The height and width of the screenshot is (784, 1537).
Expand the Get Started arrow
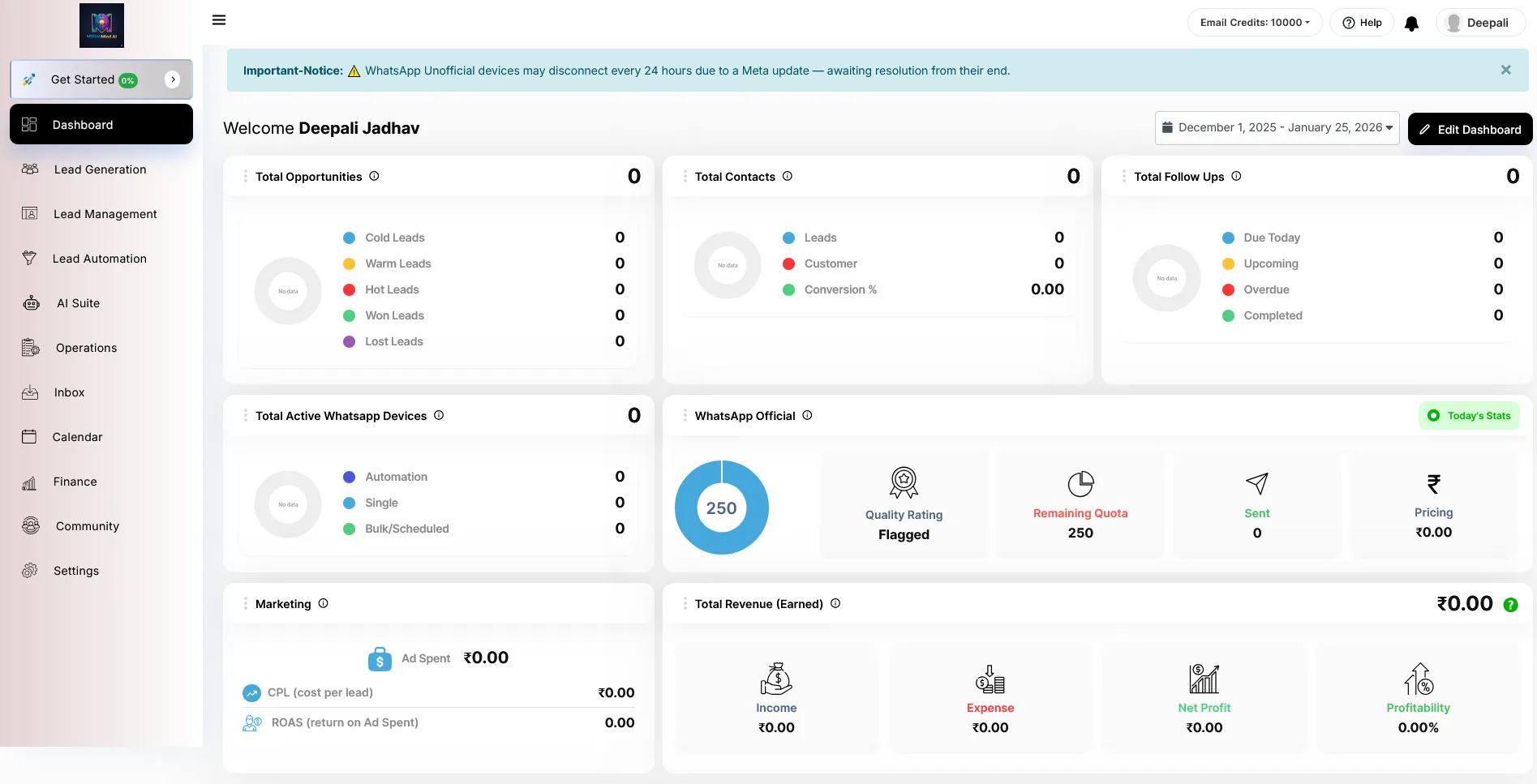pyautogui.click(x=172, y=79)
